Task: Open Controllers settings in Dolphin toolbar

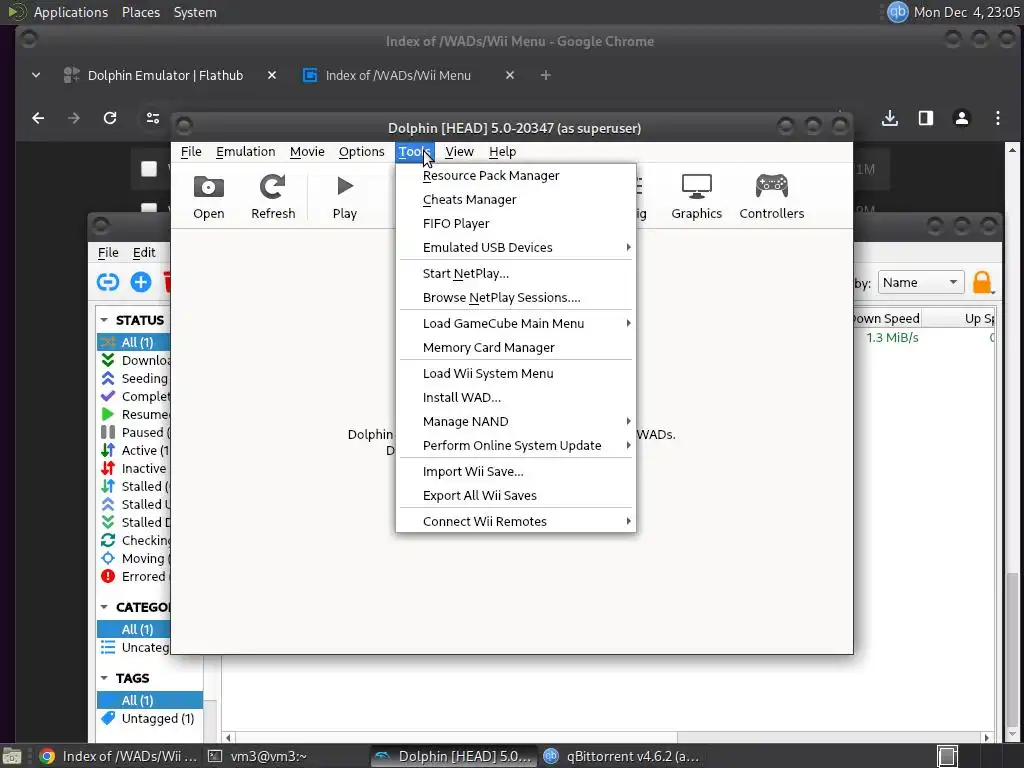Action: tap(771, 197)
